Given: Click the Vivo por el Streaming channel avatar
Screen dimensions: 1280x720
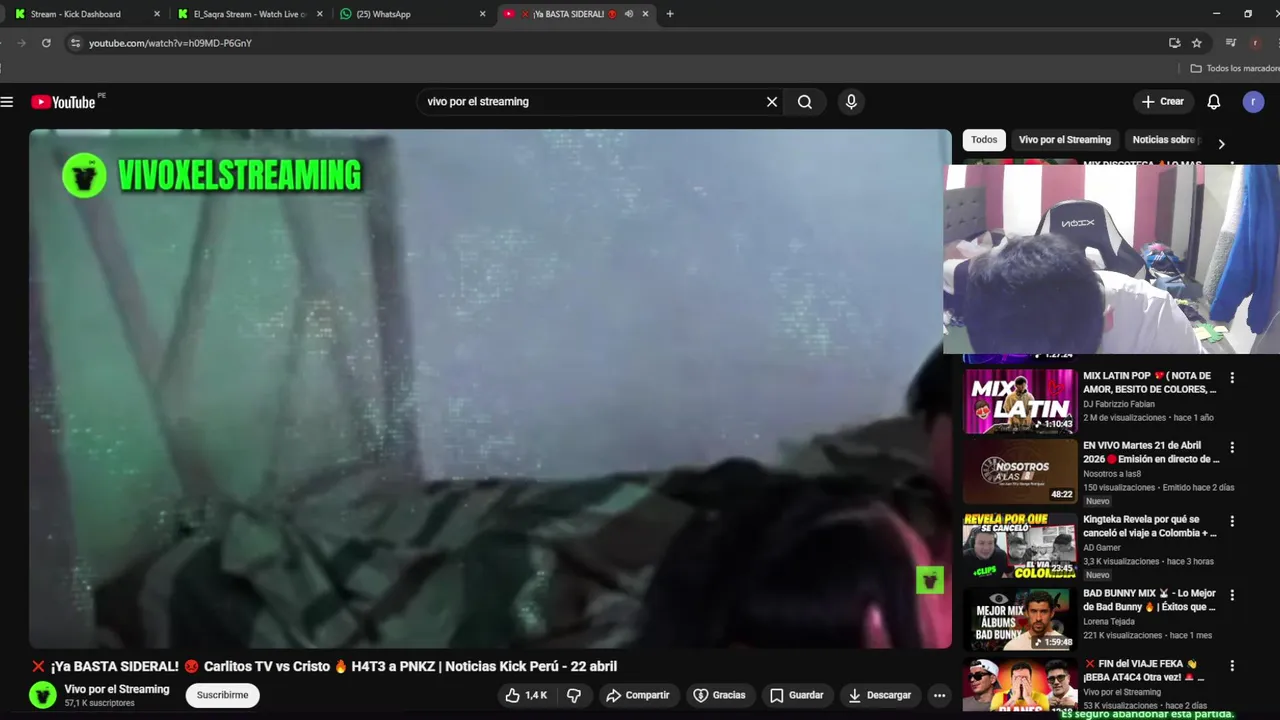Looking at the screenshot, I should click(42, 695).
